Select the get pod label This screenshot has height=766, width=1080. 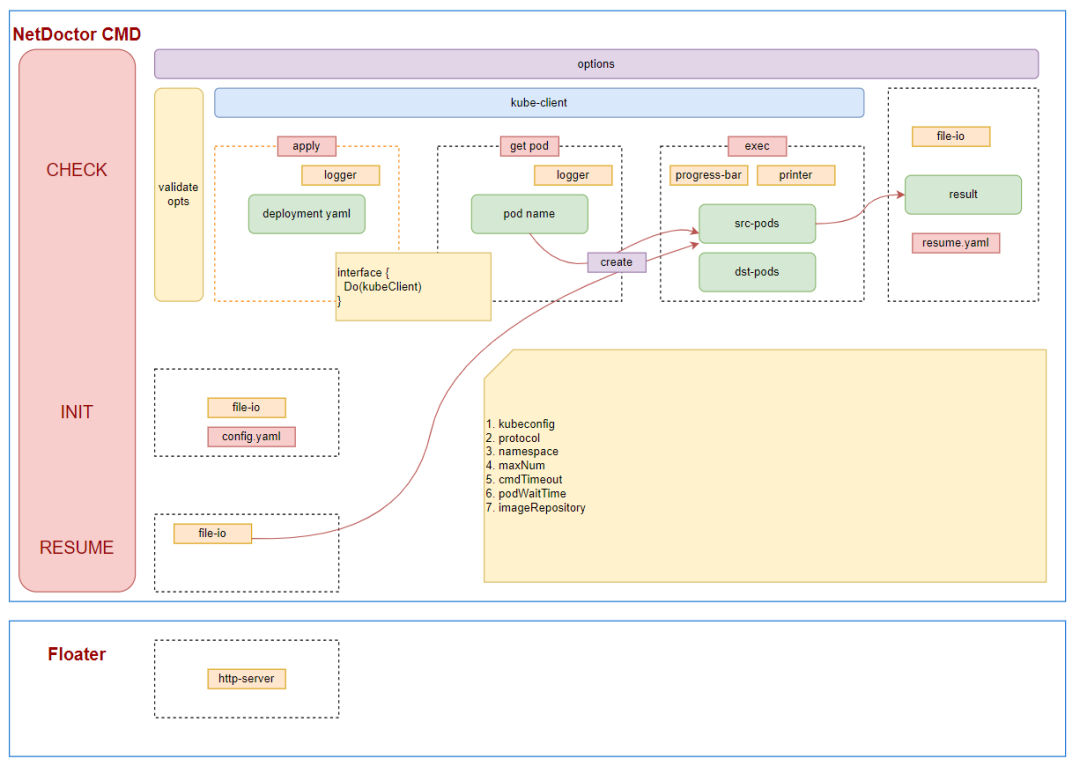click(529, 146)
